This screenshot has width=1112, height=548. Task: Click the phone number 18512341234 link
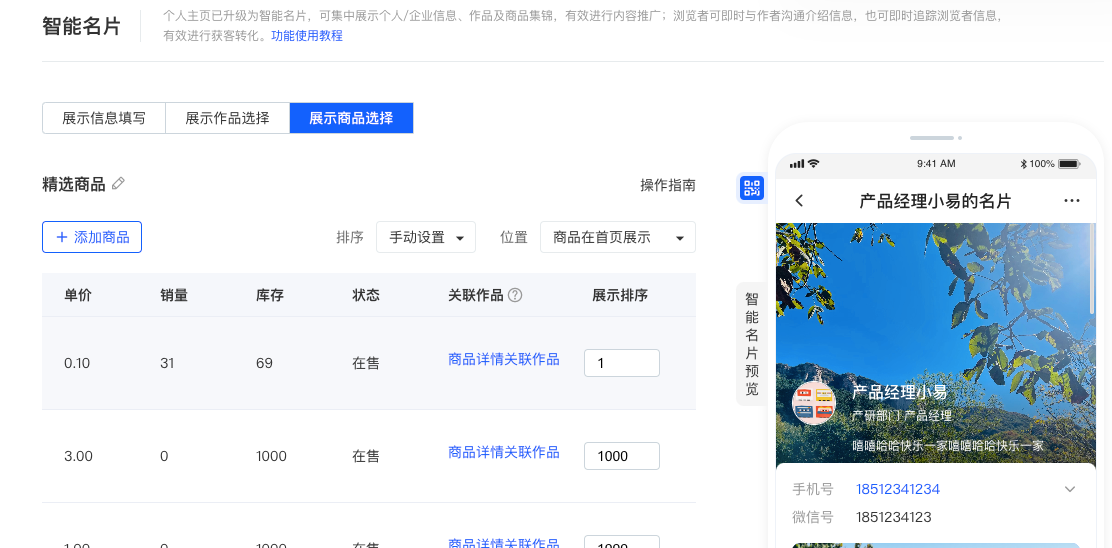(897, 489)
